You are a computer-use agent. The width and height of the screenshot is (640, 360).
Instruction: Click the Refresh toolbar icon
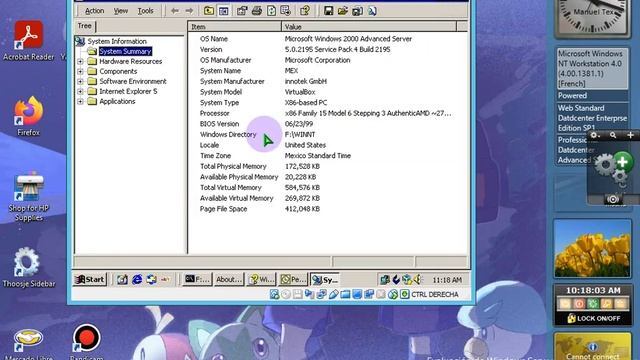[x=271, y=11]
